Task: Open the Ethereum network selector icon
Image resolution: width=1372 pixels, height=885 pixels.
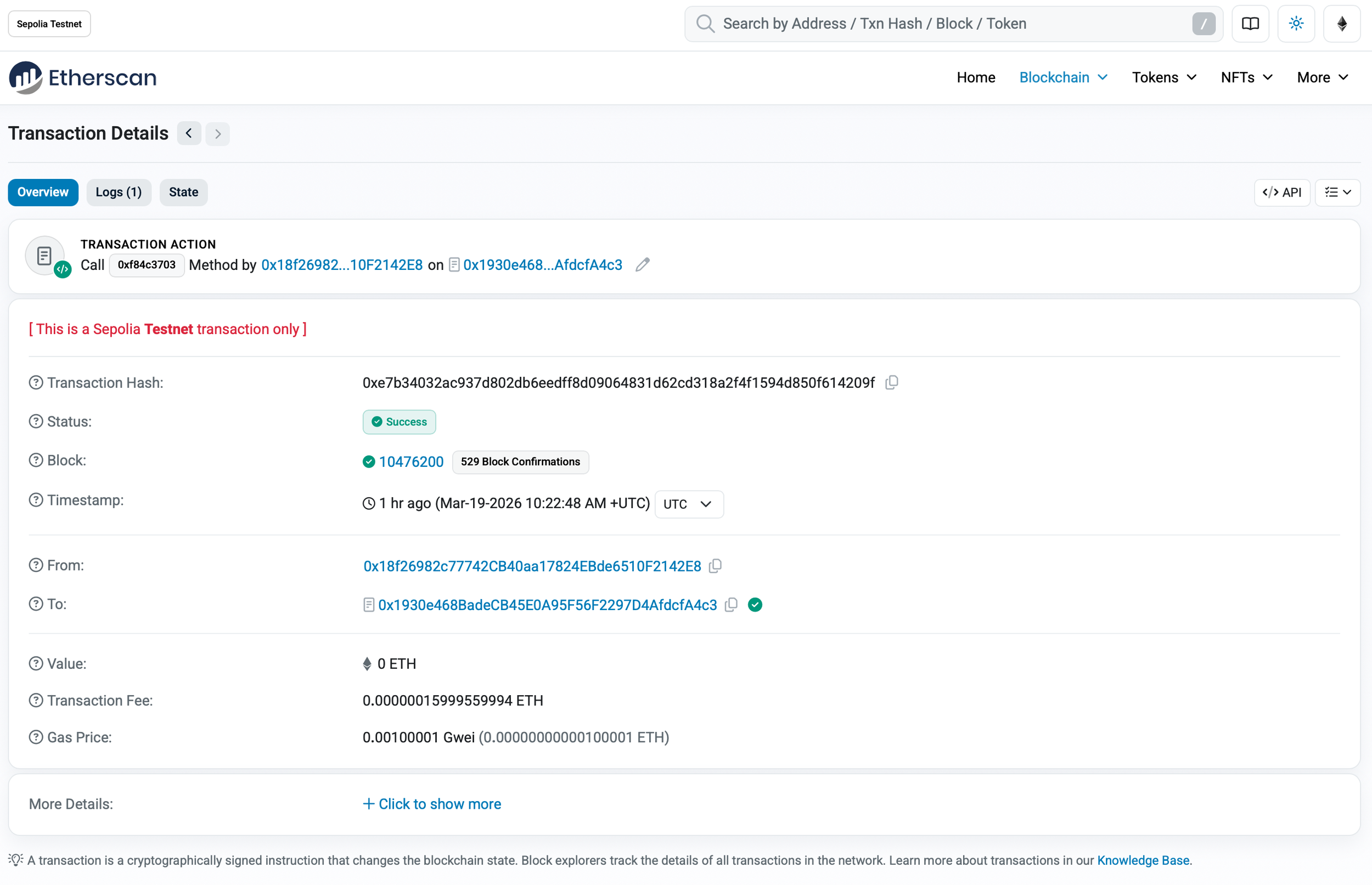Action: tap(1341, 24)
